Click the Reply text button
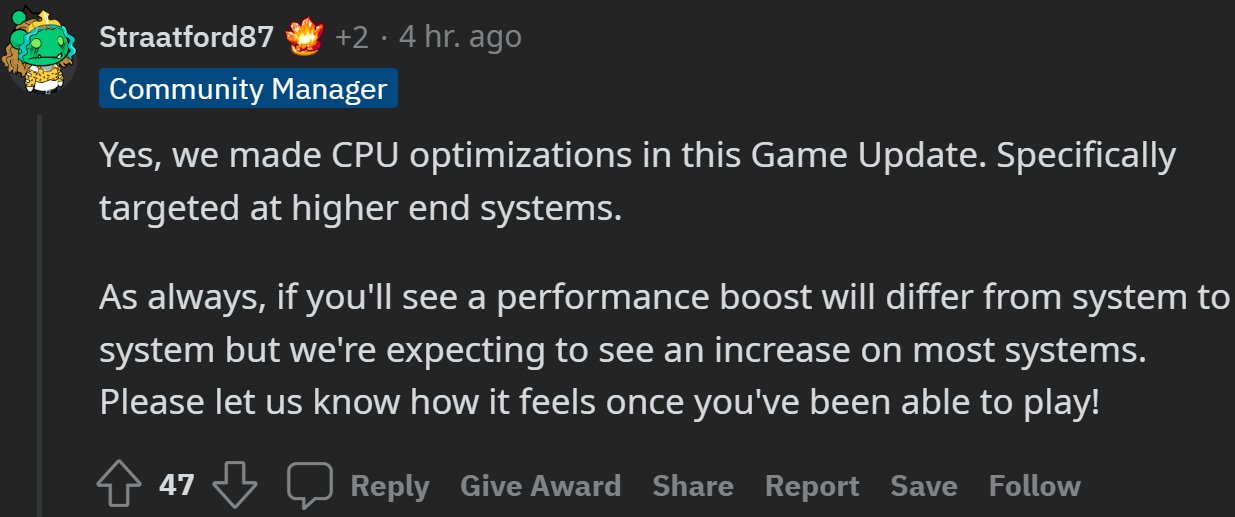 click(x=389, y=486)
